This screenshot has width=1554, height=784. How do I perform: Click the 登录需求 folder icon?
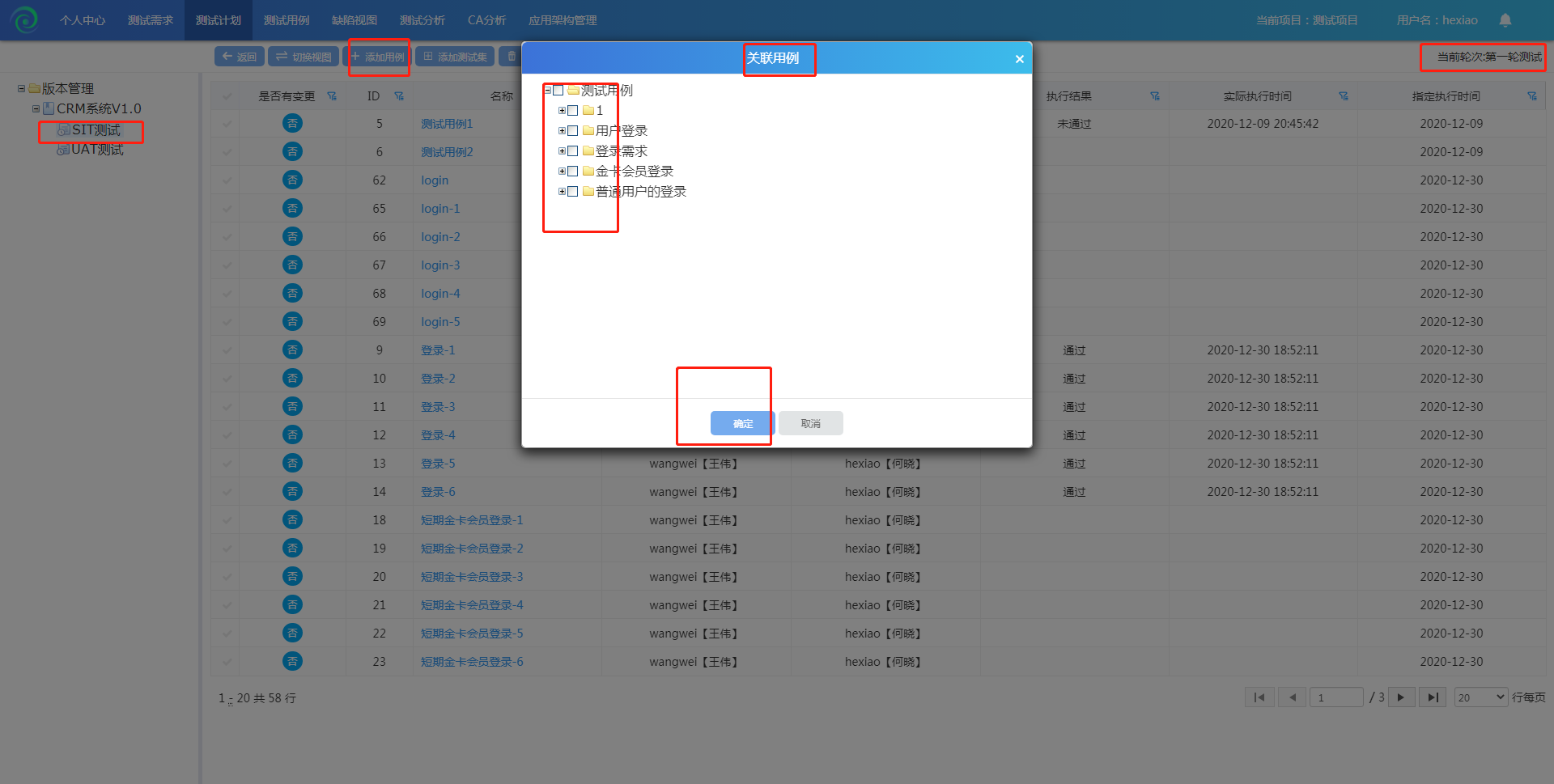[588, 150]
